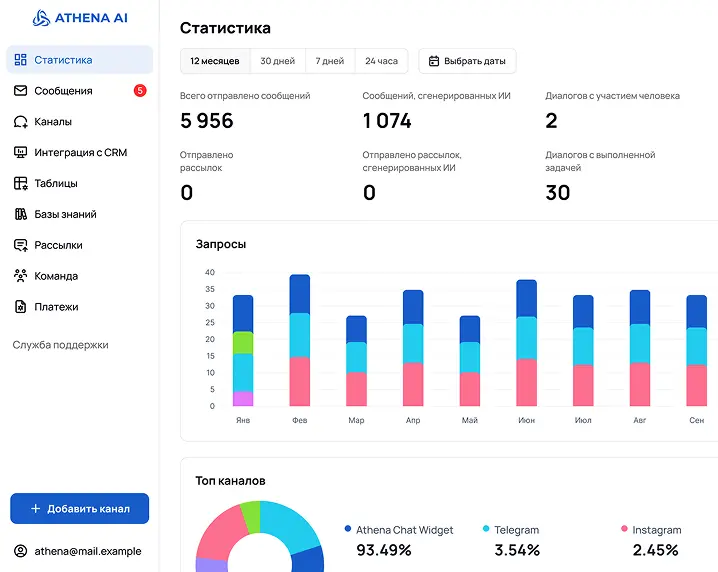Click the red unread messages badge

(140, 91)
